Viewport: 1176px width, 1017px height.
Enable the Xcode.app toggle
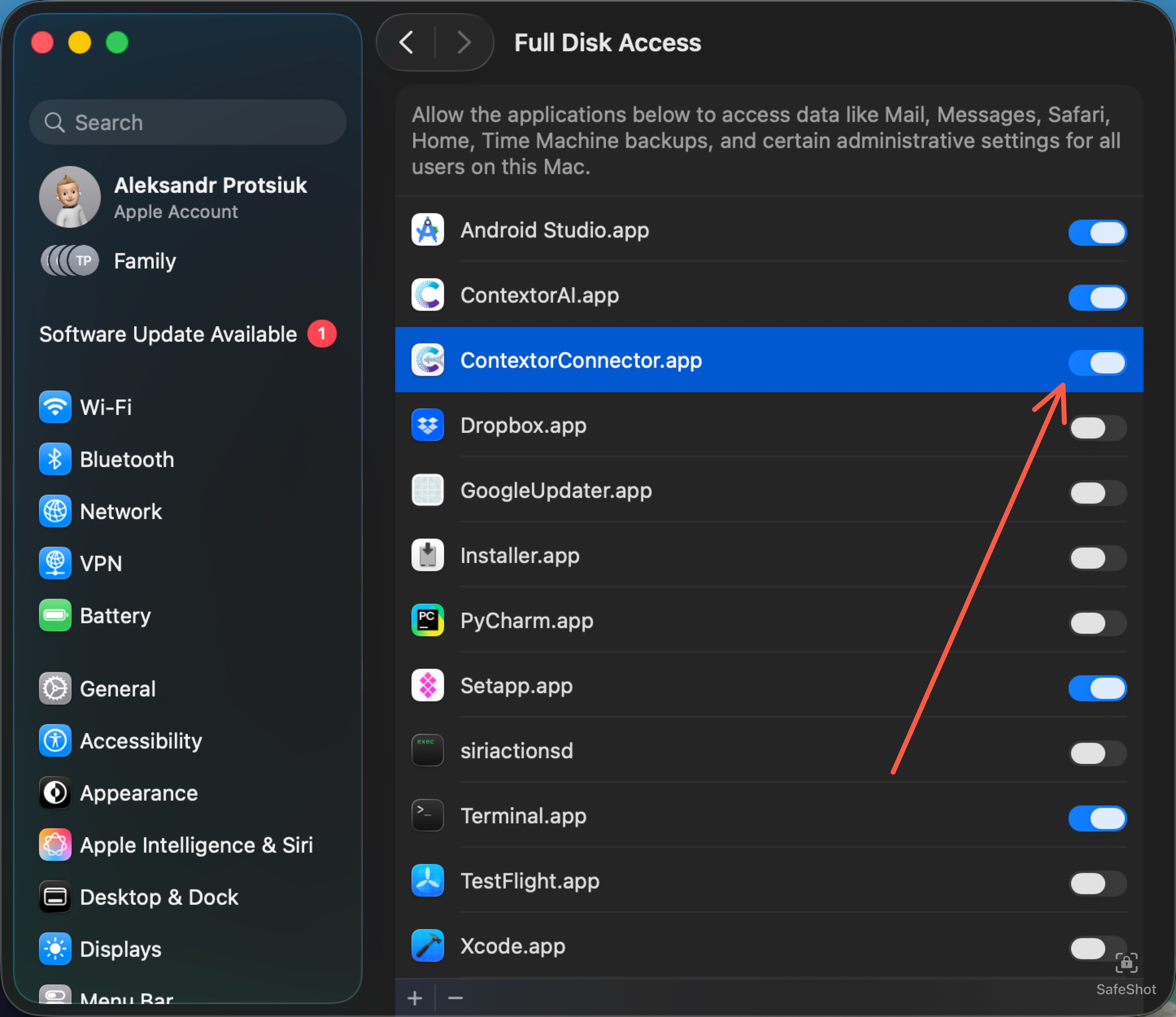point(1098,948)
